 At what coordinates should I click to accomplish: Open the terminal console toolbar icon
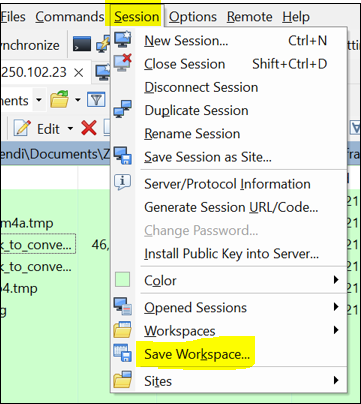tap(82, 44)
